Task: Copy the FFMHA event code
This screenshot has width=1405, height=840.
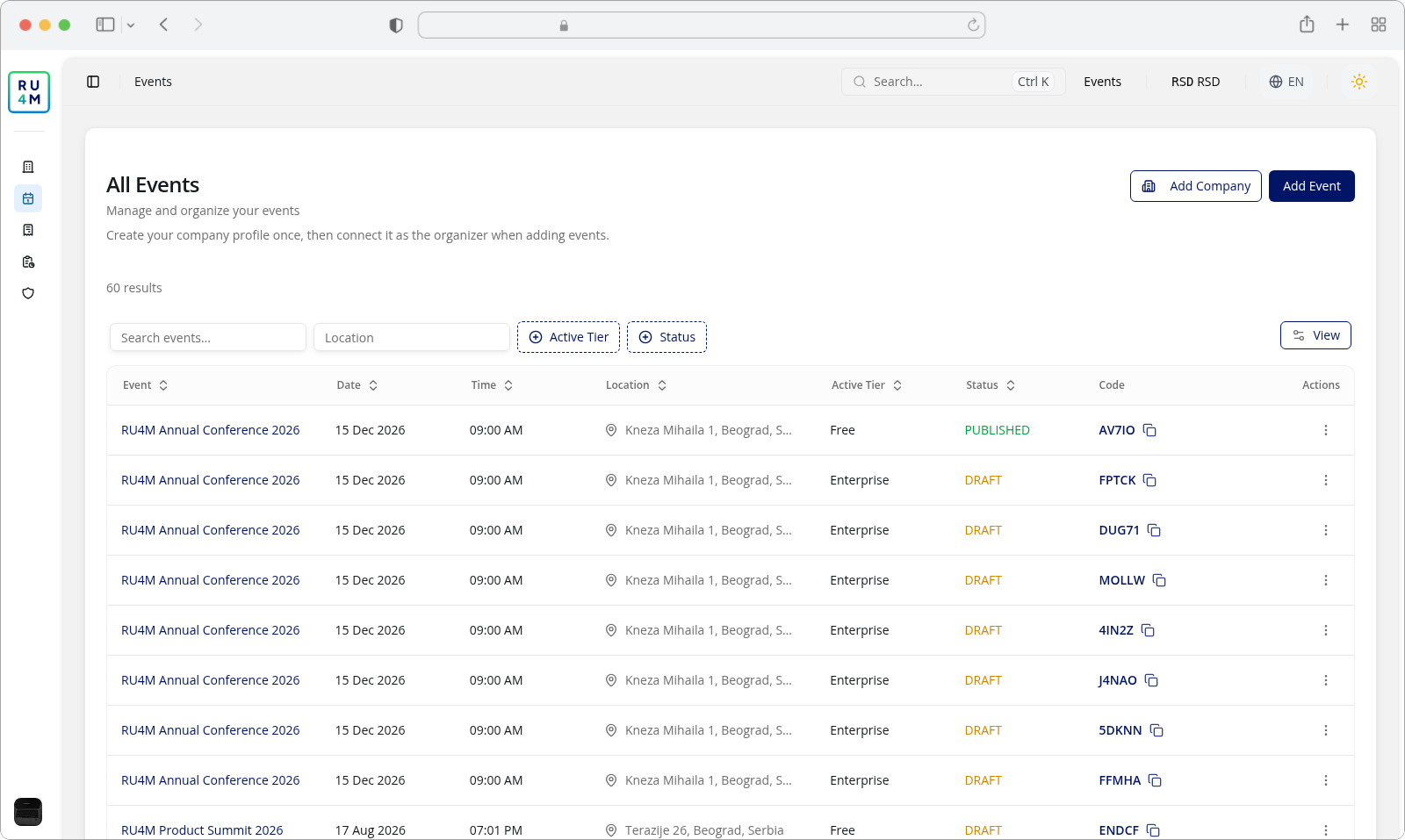Action: [x=1155, y=780]
